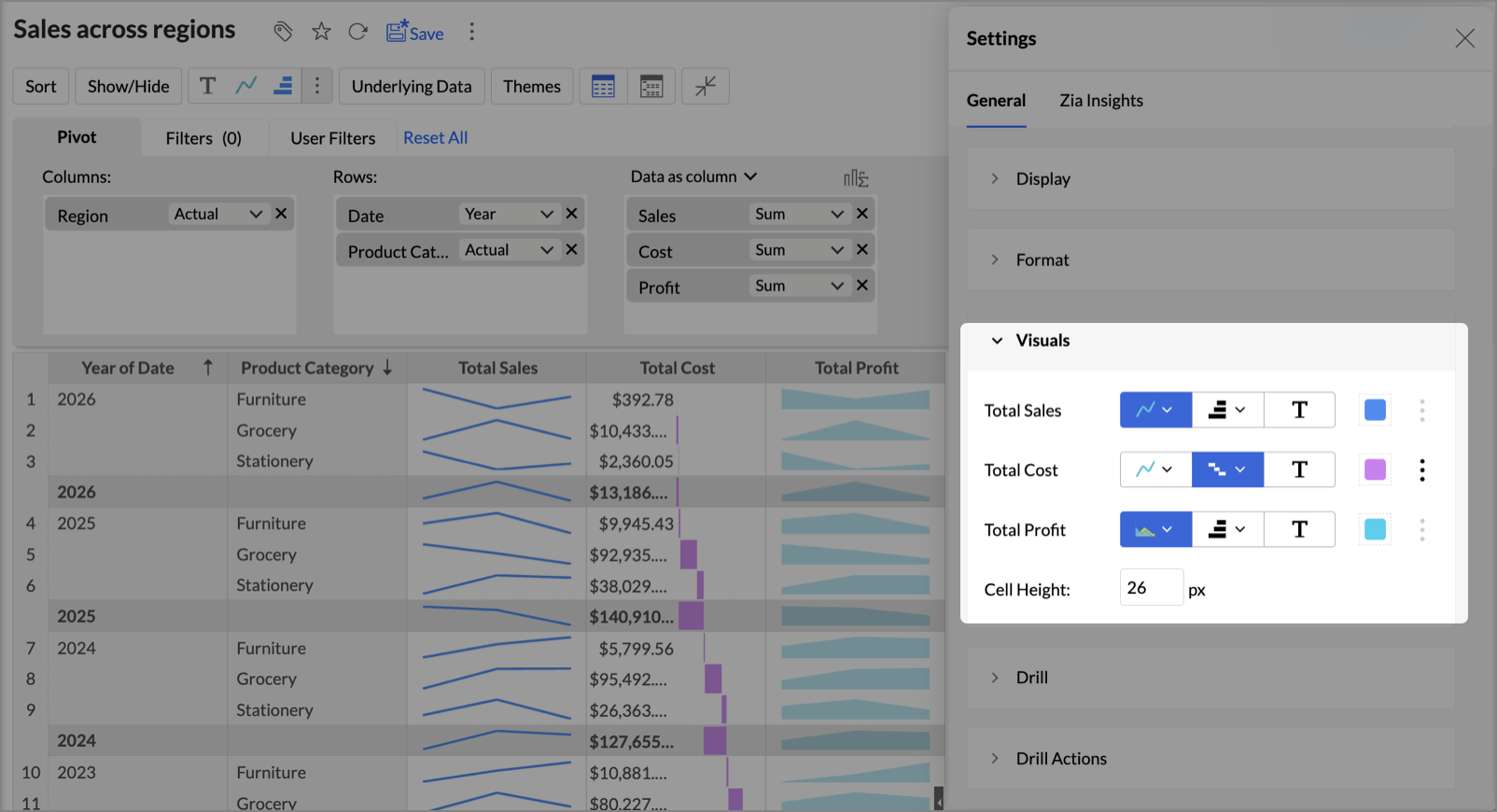
Task: Click the Underlying Data button
Action: click(x=412, y=86)
